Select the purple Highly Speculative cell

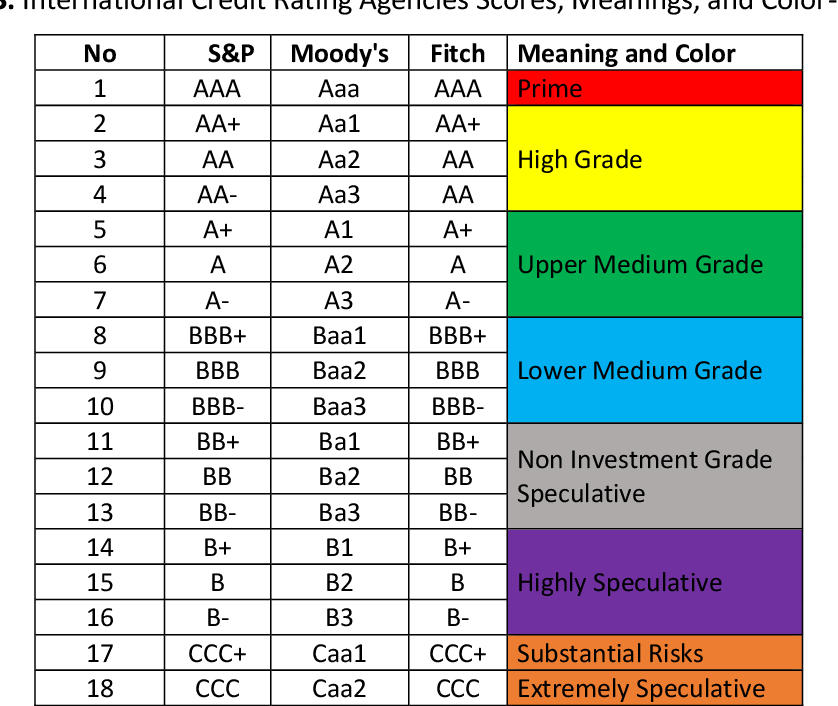click(655, 582)
